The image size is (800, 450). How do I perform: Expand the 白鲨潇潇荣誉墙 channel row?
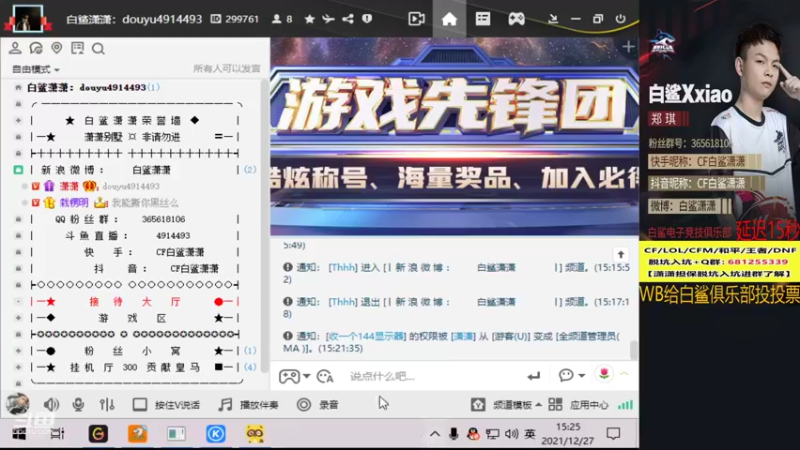(x=18, y=120)
